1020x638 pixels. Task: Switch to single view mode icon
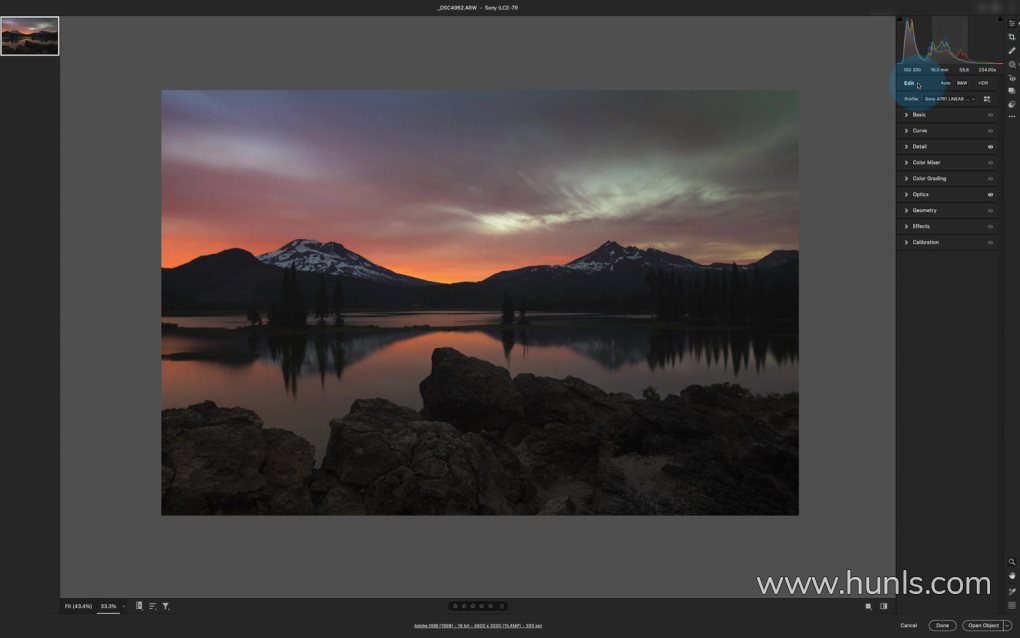[868, 606]
